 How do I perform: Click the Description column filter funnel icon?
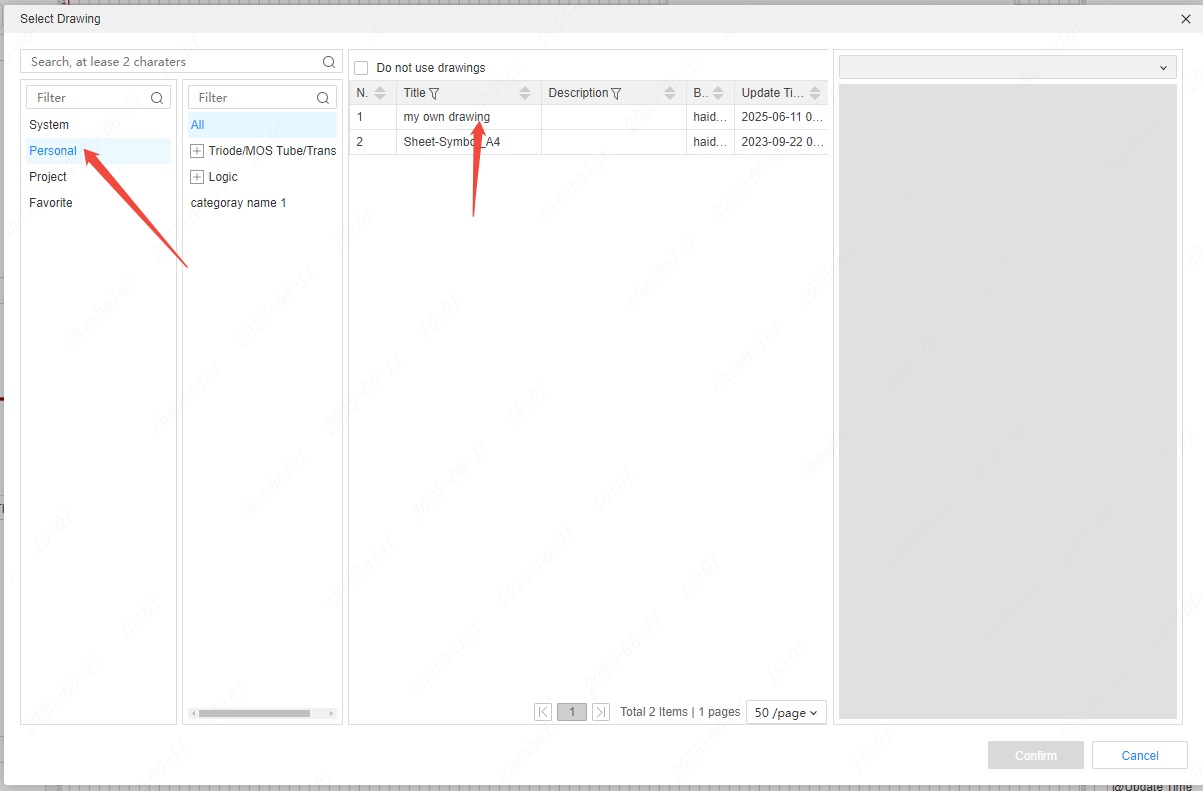point(616,93)
